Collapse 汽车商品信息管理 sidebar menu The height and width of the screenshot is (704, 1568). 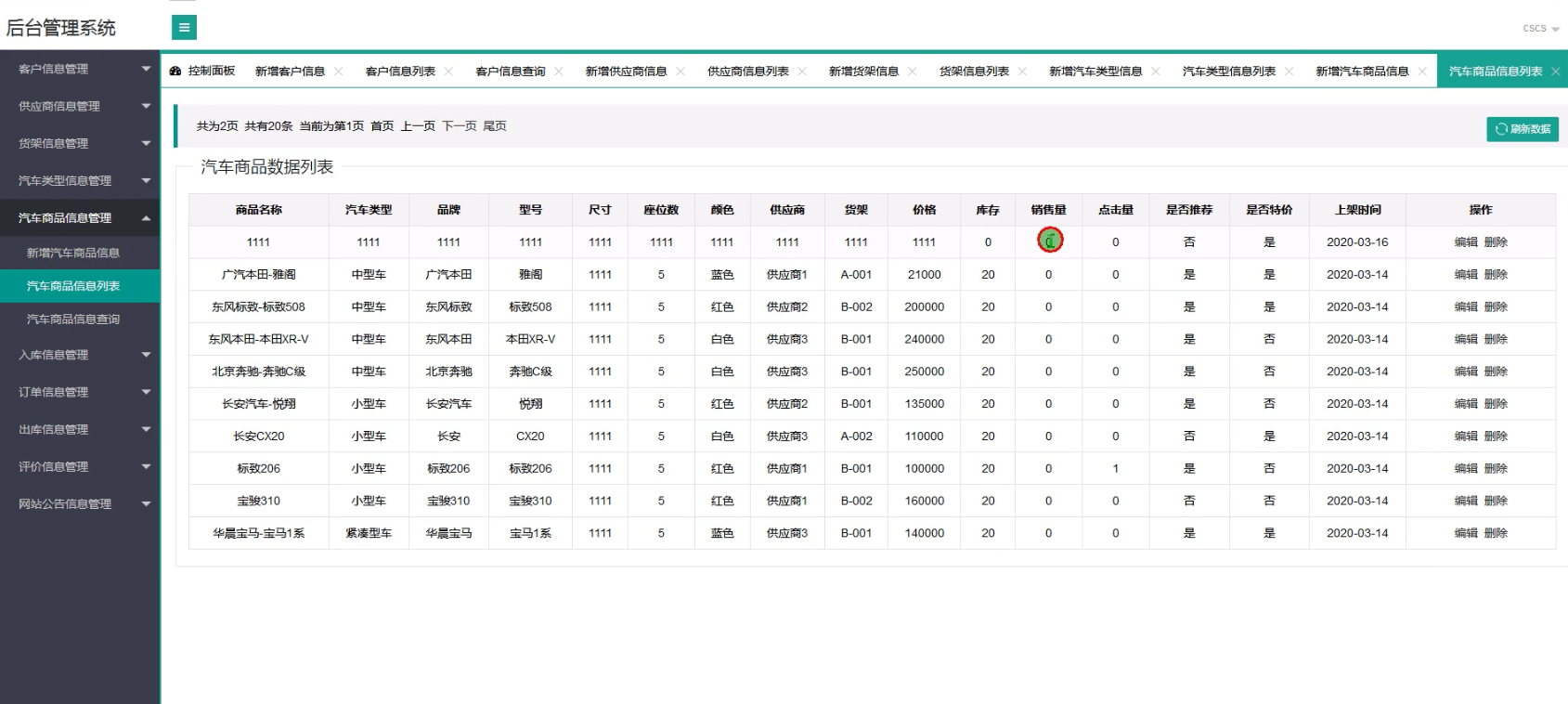(80, 217)
